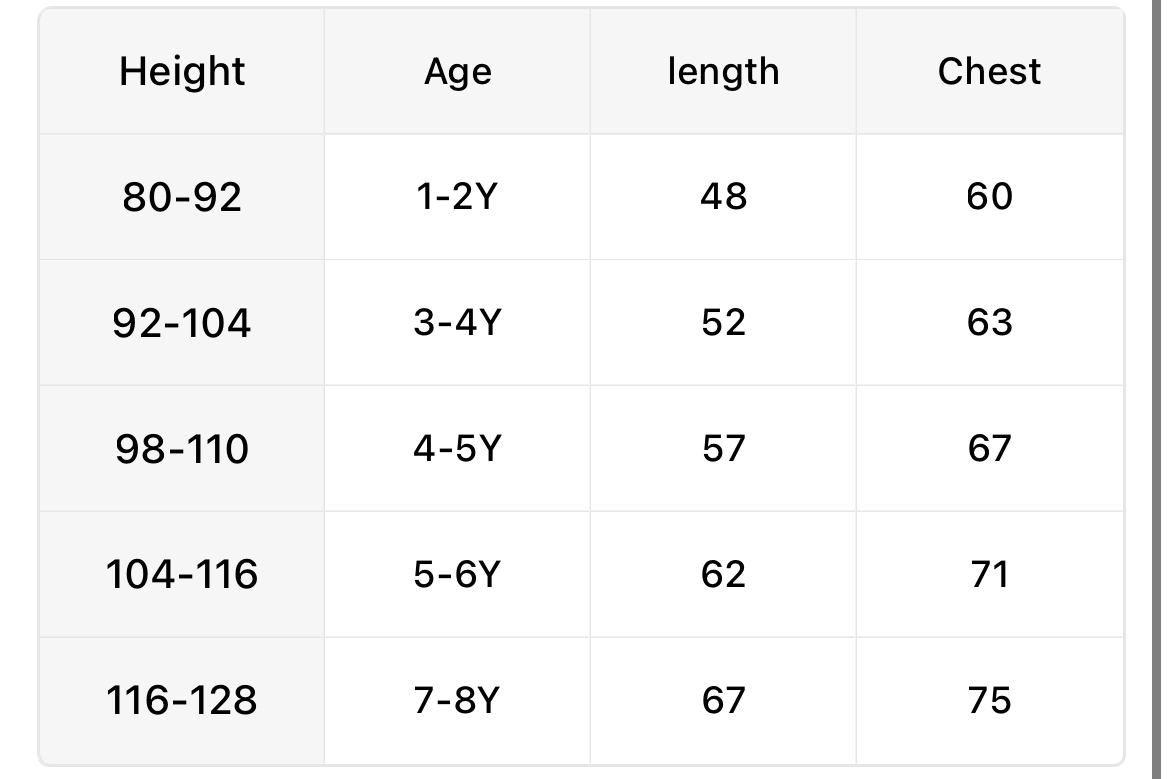Select the 80-92 height cell
Viewport: 1170px width, 779px height.
pos(182,197)
